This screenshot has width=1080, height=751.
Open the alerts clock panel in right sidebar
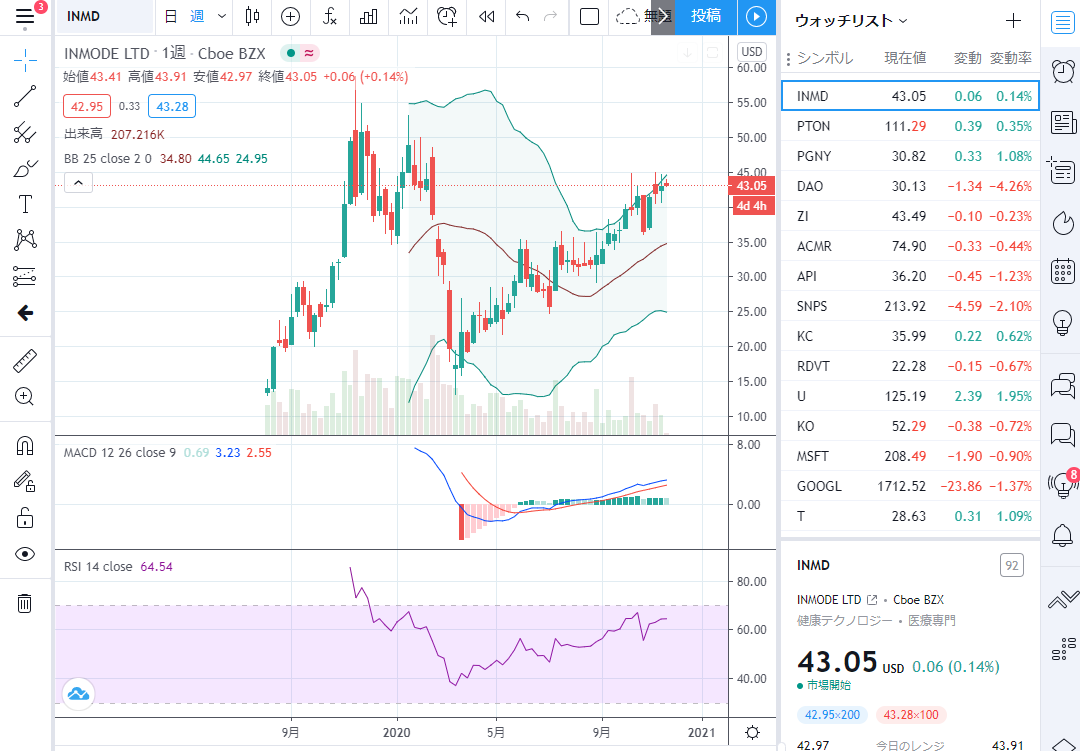click(1062, 72)
